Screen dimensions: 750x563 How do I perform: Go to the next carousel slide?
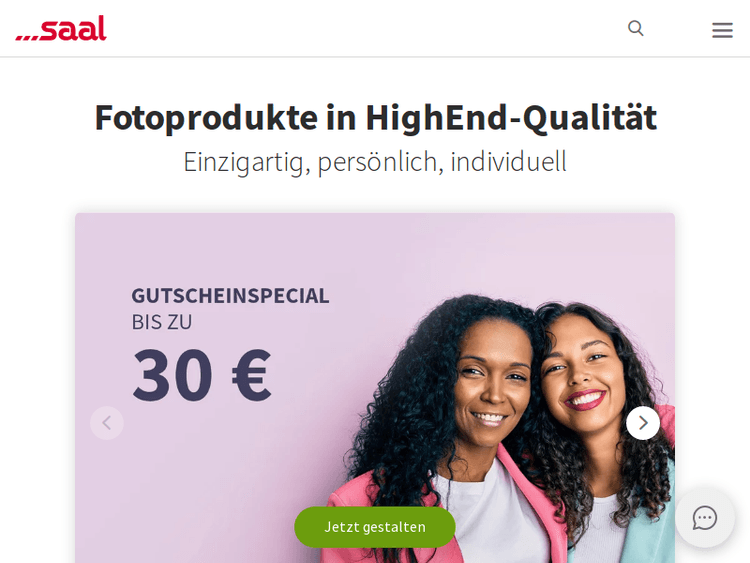(x=643, y=423)
